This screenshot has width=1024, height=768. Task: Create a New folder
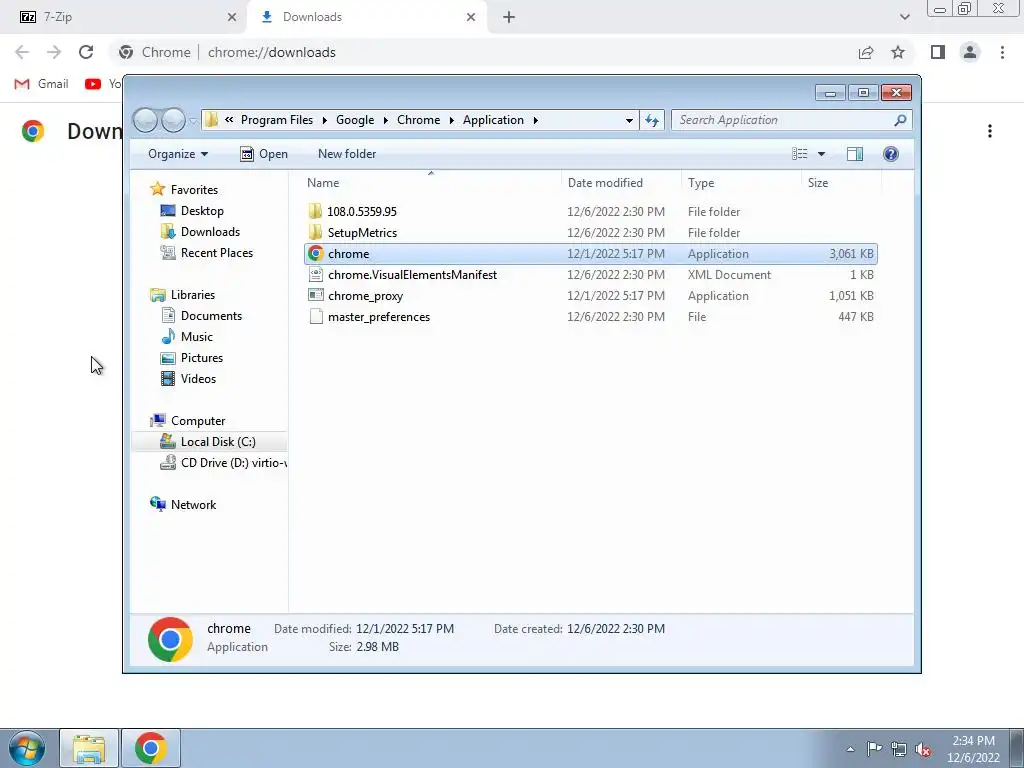tap(347, 154)
